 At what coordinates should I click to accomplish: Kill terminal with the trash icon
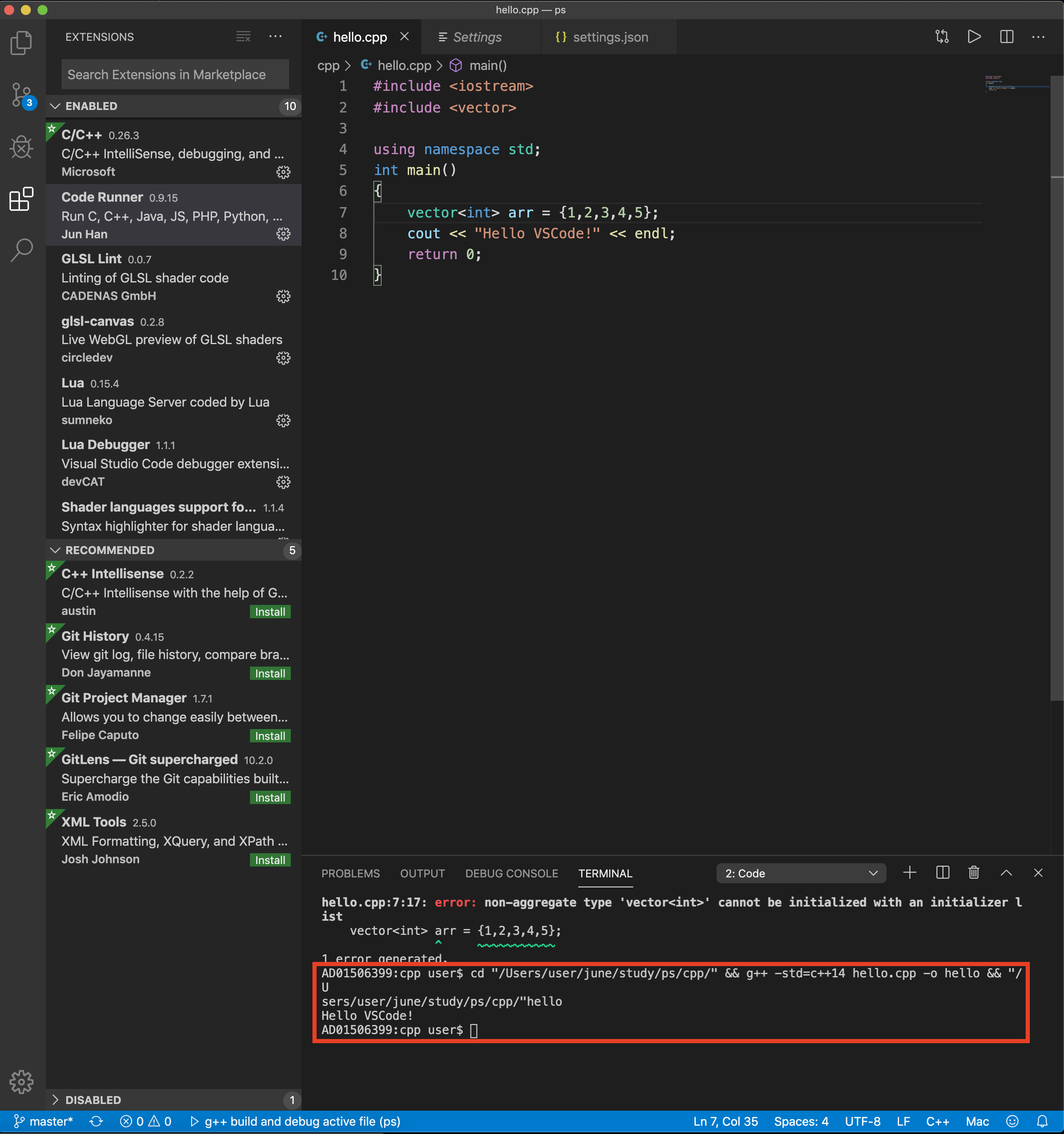(x=974, y=873)
